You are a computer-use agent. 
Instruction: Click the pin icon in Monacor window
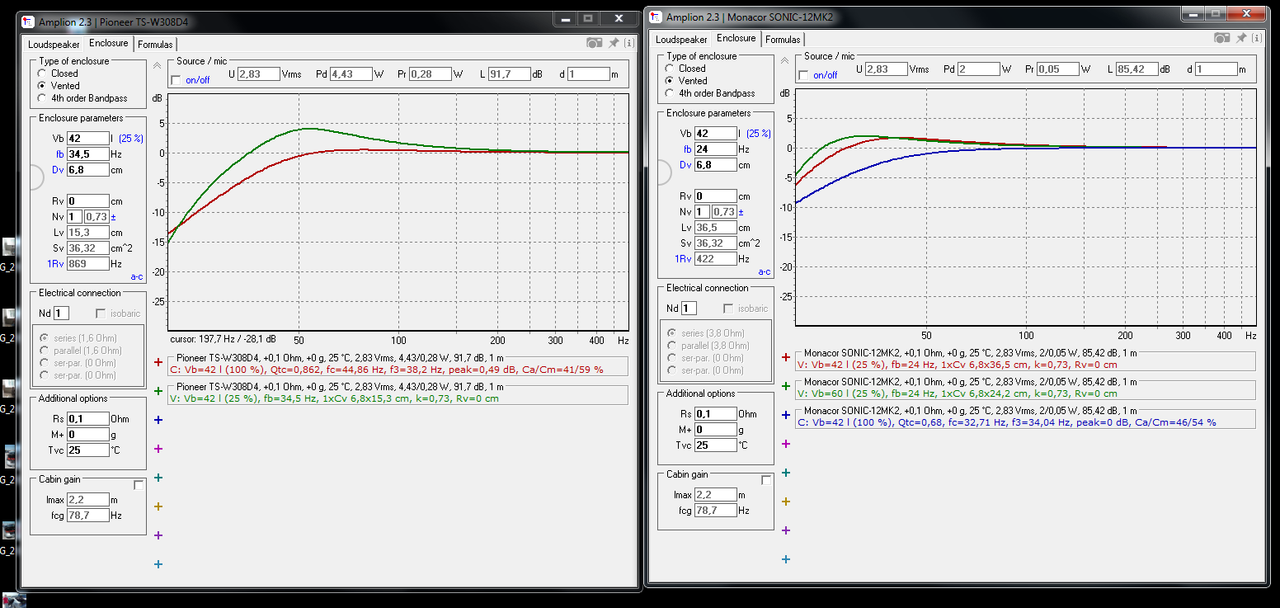click(x=1240, y=37)
